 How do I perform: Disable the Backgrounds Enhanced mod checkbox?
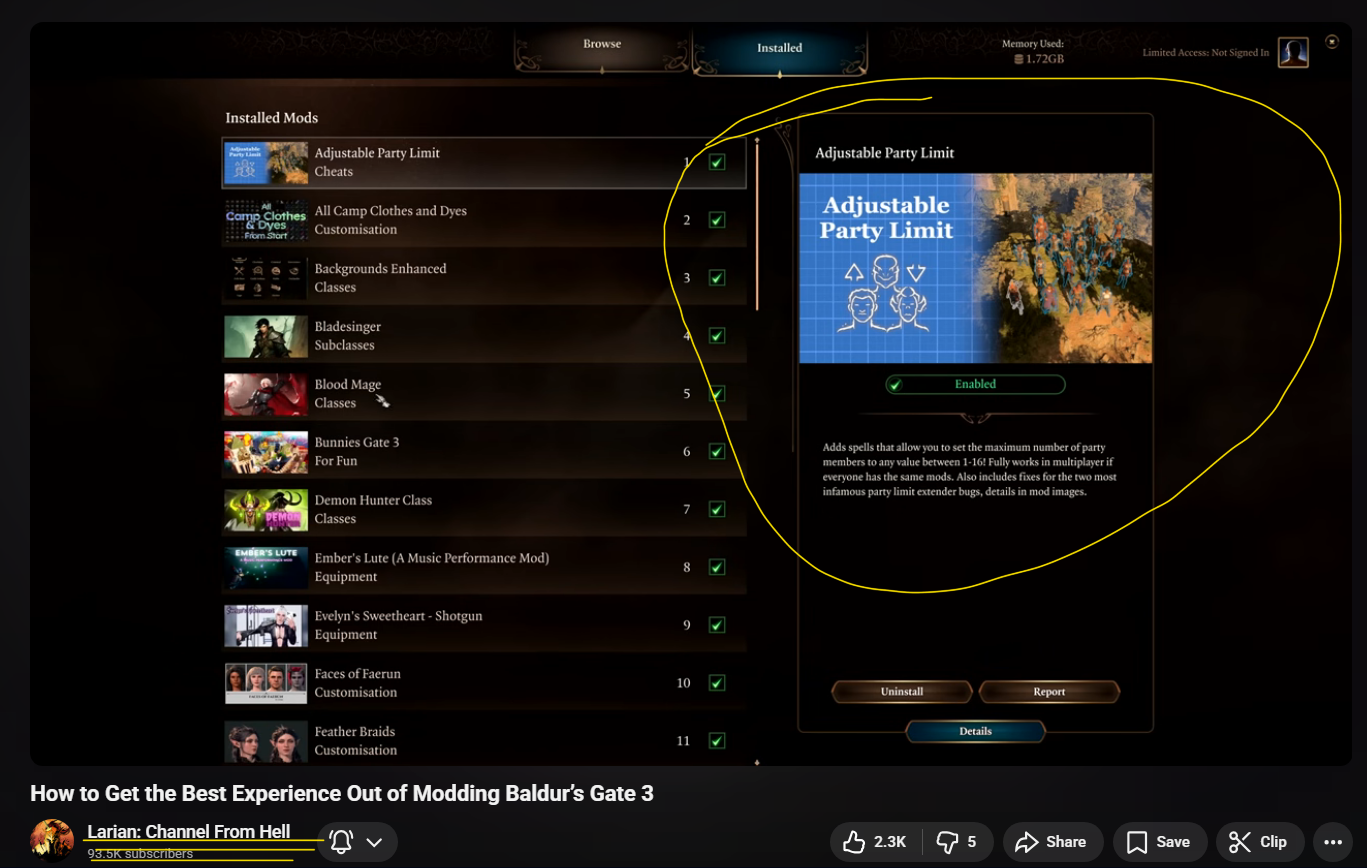click(x=717, y=278)
